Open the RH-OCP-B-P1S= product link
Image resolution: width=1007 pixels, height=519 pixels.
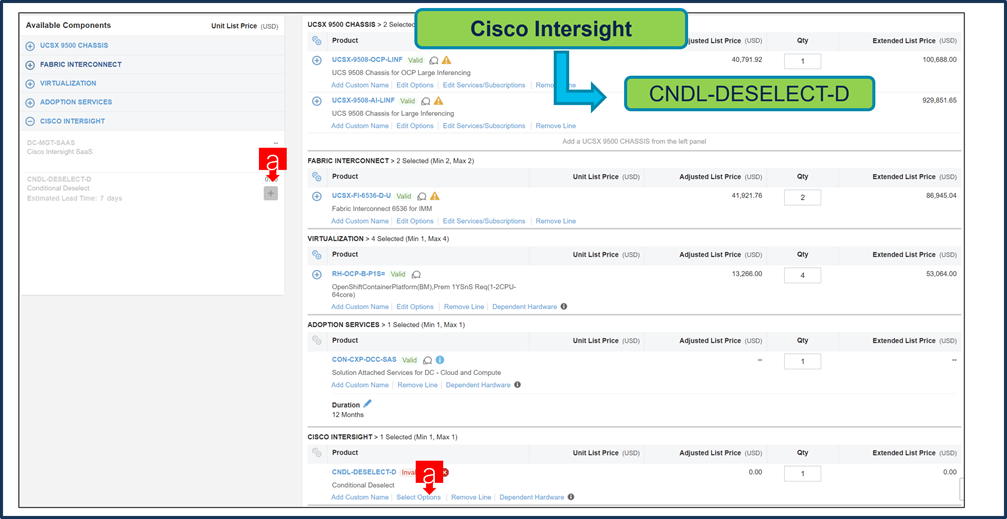tap(358, 274)
